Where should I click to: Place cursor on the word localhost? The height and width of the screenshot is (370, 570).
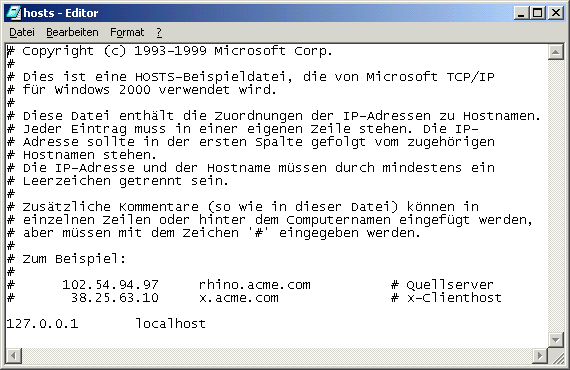(170, 323)
